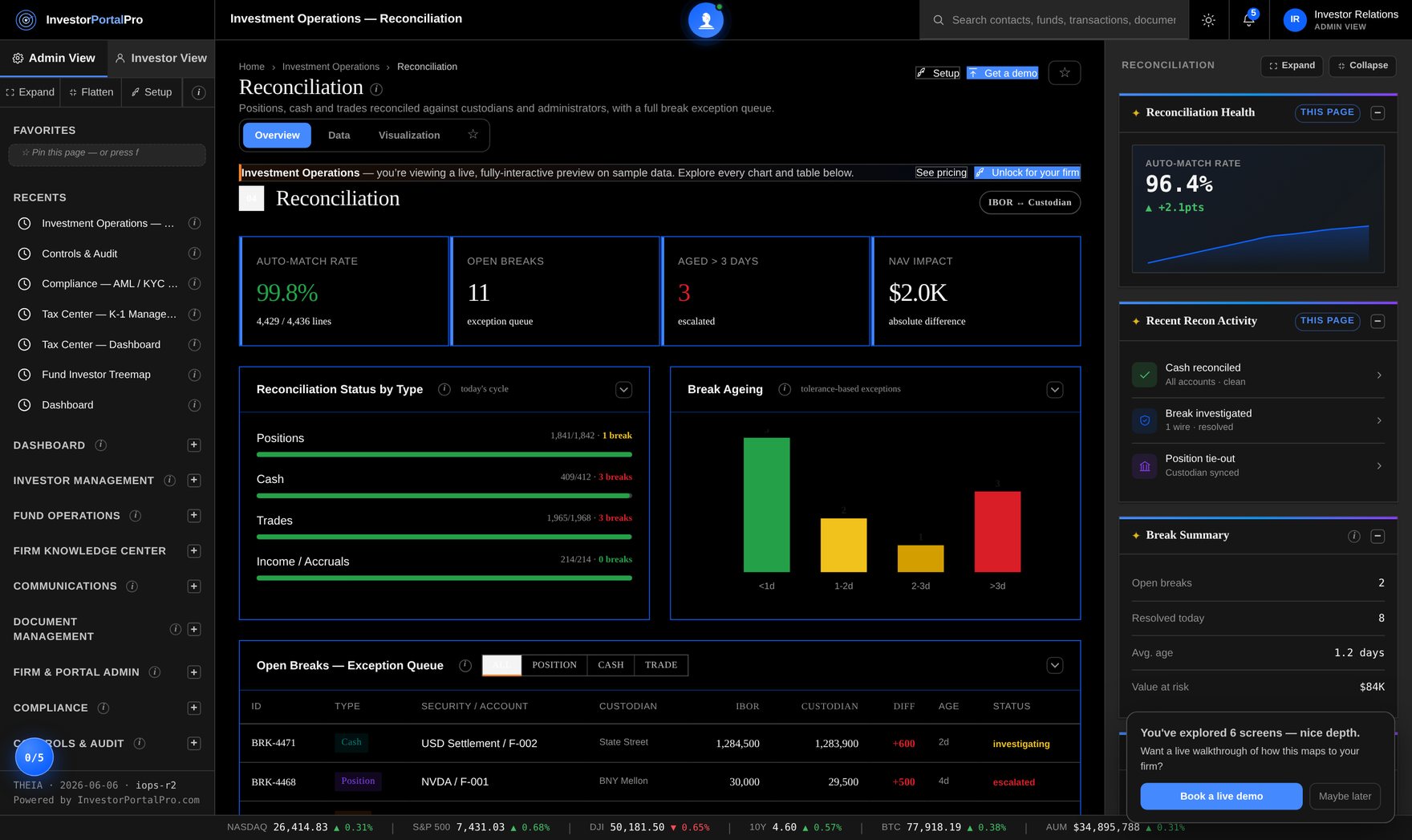Open Tax Center — K-1 Manage recent item
This screenshot has height=840, width=1412.
[x=109, y=314]
